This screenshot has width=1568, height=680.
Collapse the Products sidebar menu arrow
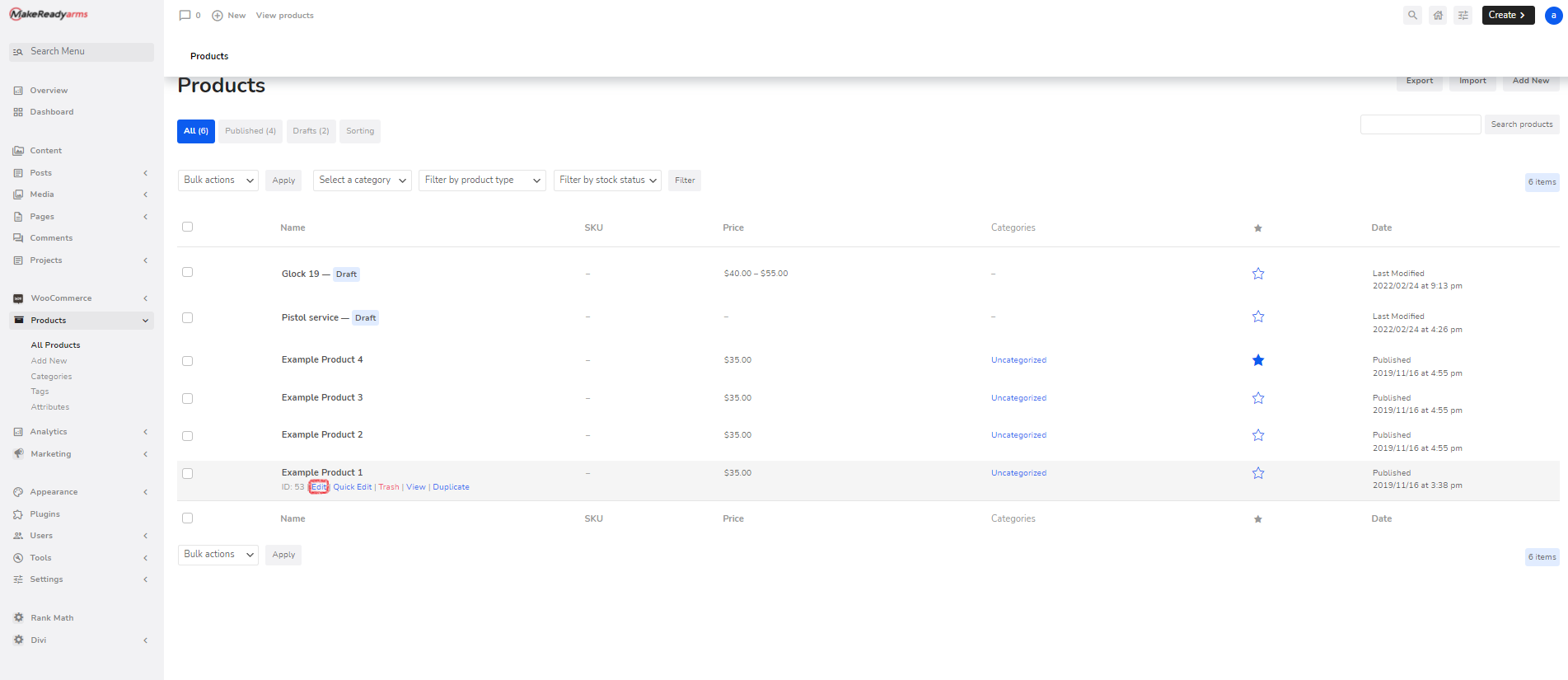click(x=146, y=321)
